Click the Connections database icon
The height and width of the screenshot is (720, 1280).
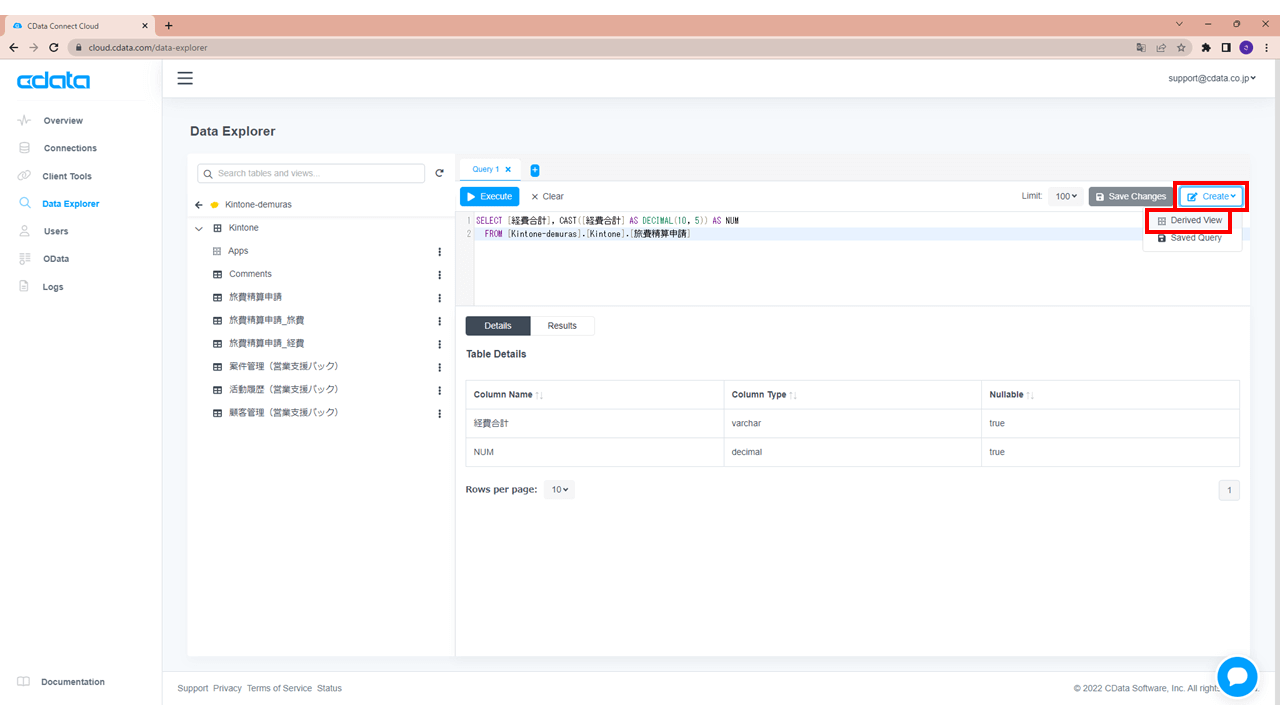tap(24, 148)
